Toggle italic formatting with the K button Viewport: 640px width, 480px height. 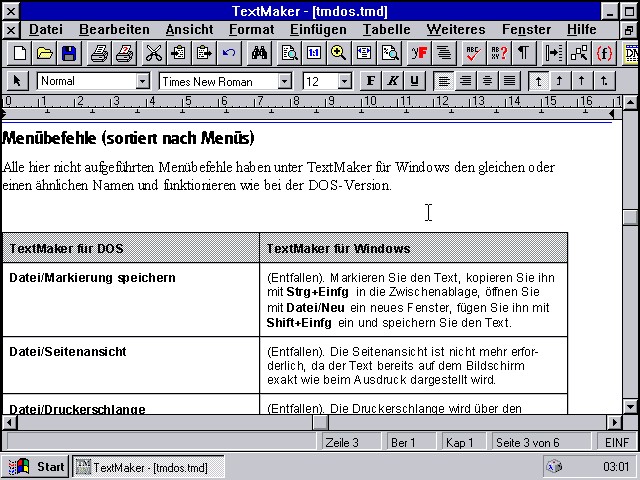coord(392,81)
